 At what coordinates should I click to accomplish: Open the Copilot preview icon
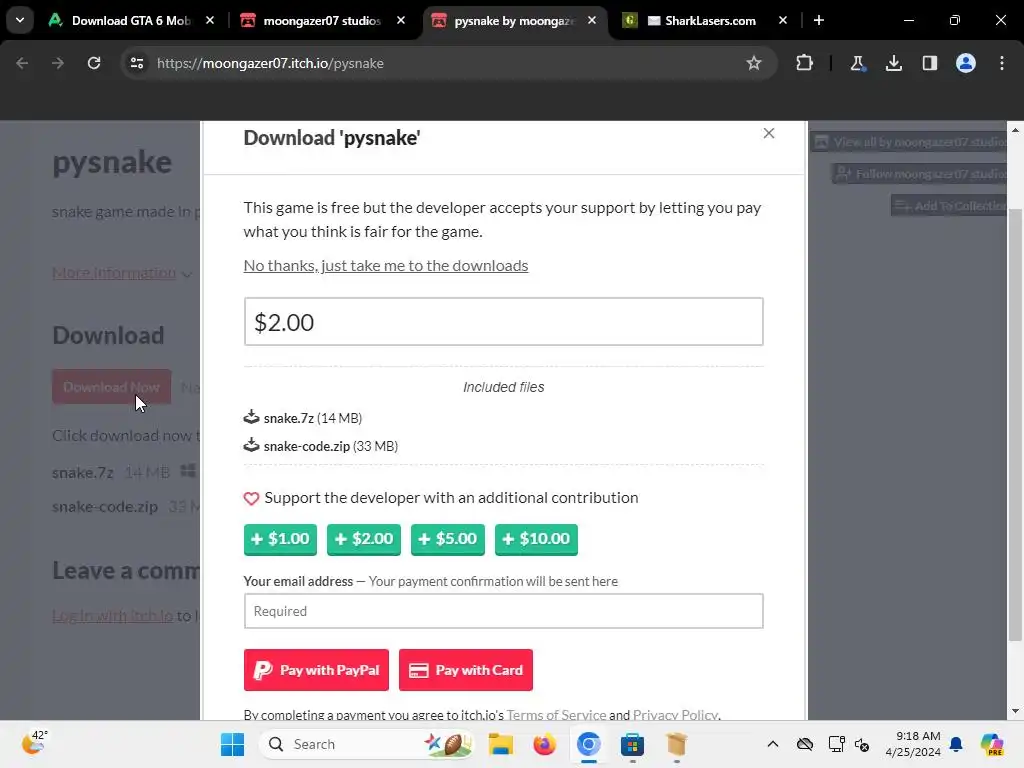[x=993, y=744]
